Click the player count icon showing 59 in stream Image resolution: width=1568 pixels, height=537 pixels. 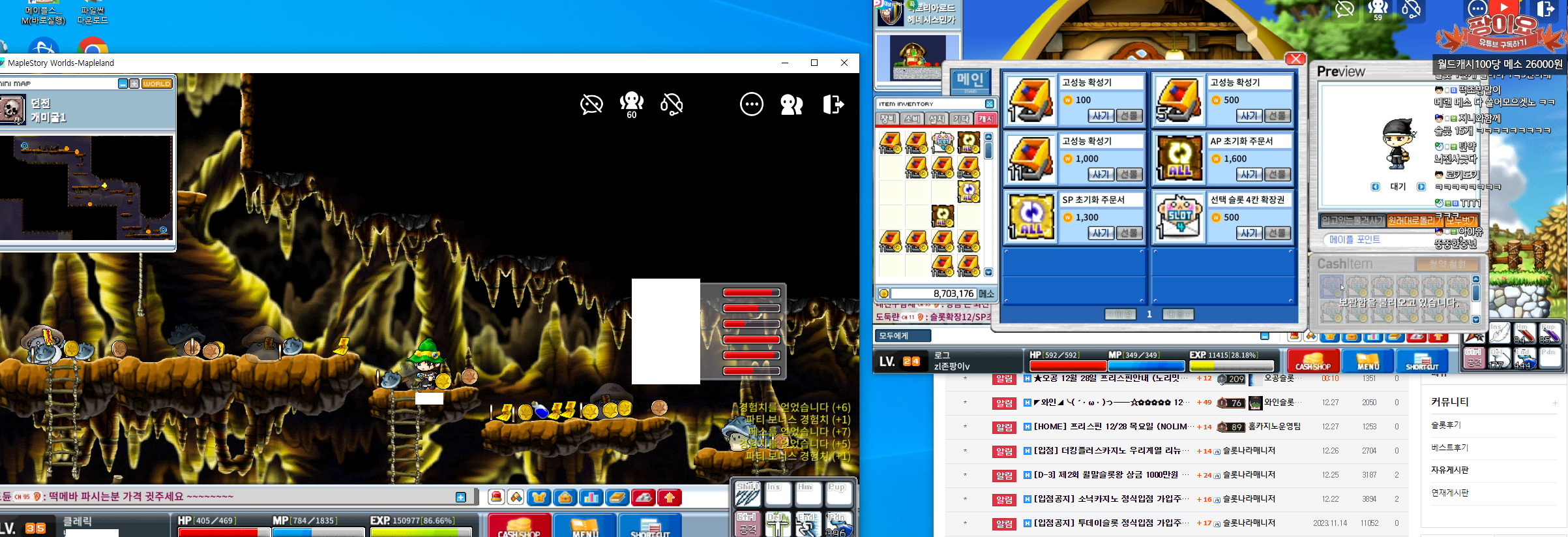click(1378, 10)
